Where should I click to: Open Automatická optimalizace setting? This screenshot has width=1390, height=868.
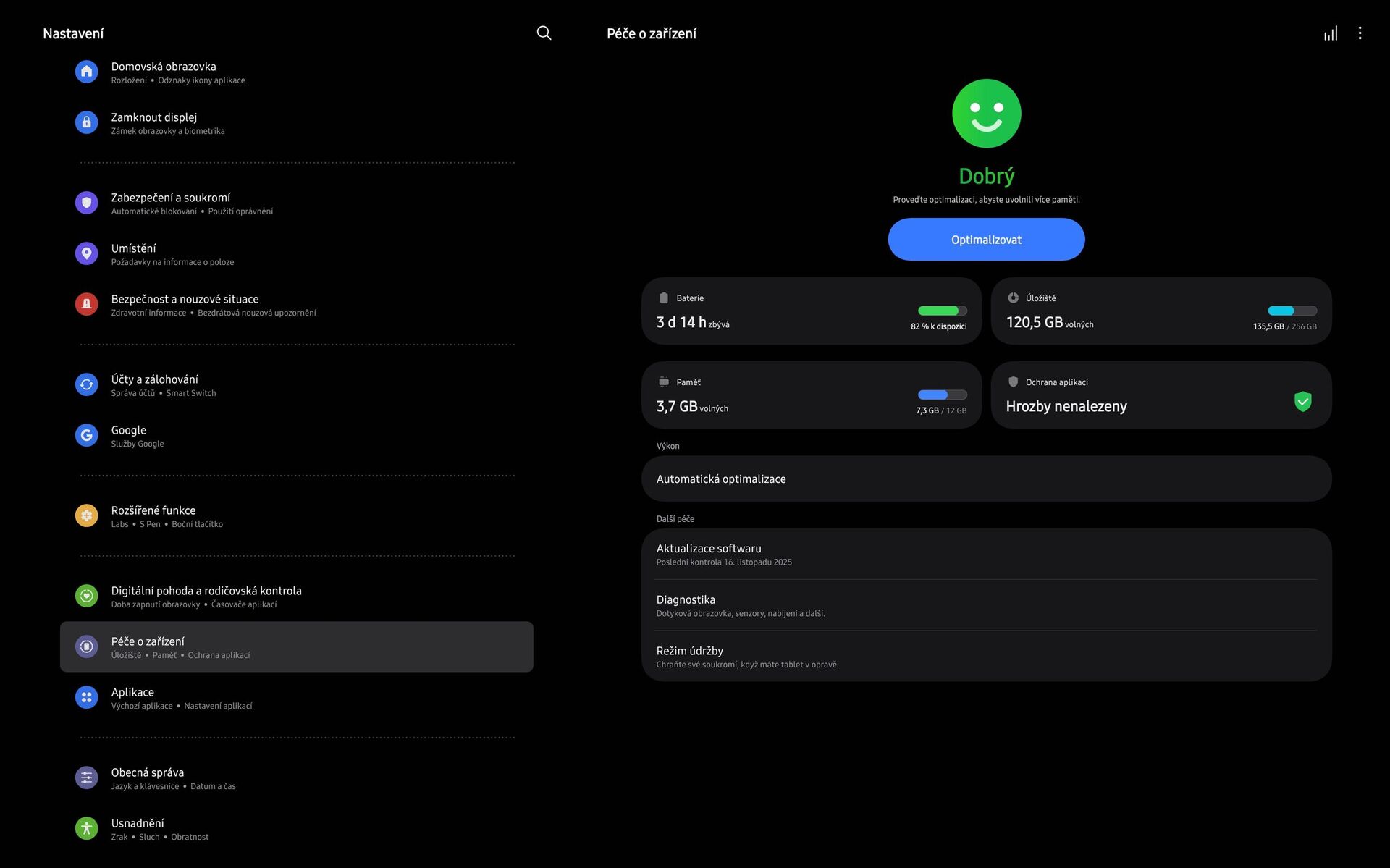[x=986, y=479]
